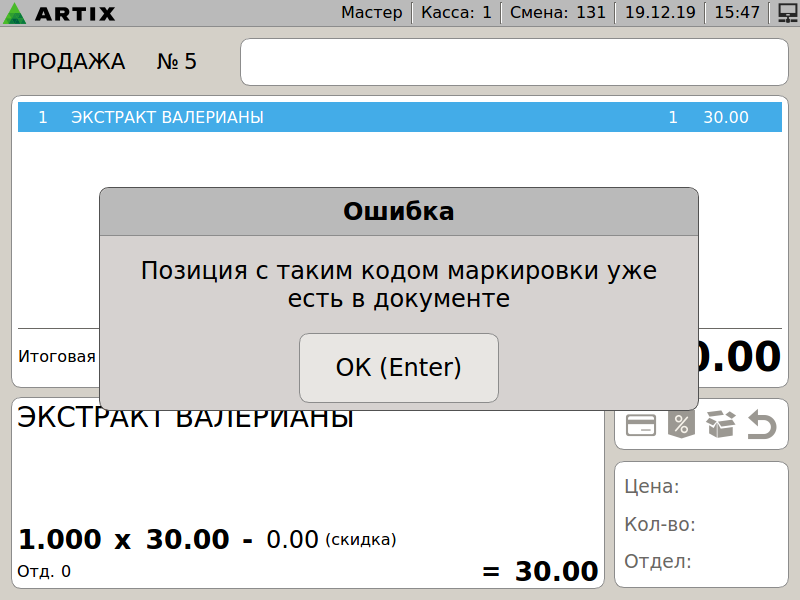Click the Ошибка dialog title
Image resolution: width=800 pixels, height=600 pixels.
pos(398,212)
